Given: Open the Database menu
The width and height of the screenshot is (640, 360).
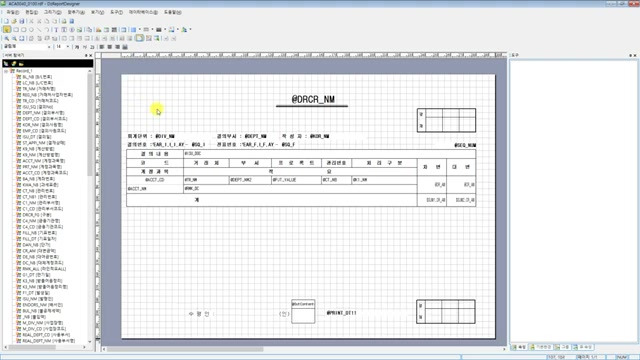Looking at the screenshot, I should point(143,12).
